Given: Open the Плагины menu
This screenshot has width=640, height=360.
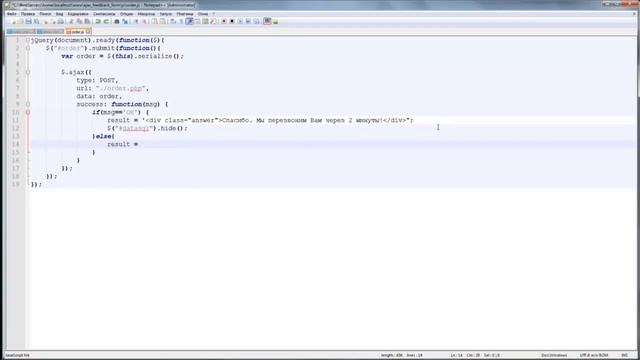Looking at the screenshot, I should [185, 14].
